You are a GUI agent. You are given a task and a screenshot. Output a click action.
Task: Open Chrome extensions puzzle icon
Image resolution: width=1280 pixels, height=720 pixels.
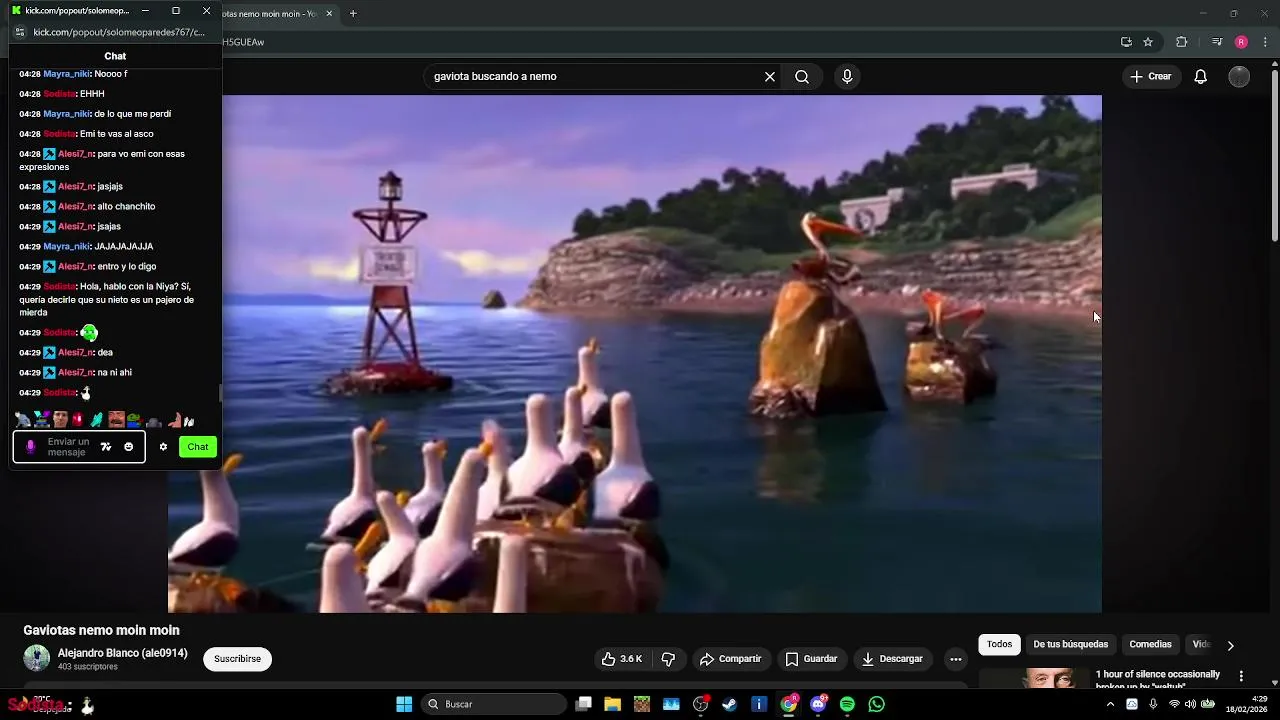[x=1182, y=42]
